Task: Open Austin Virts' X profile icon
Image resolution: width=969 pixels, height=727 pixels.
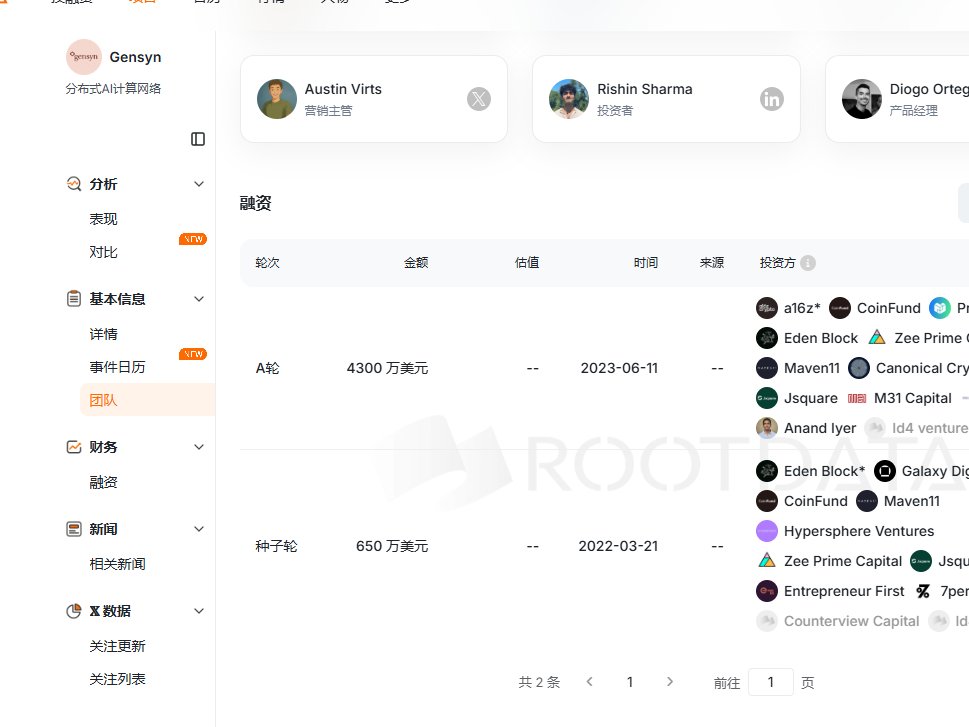Action: [x=479, y=98]
